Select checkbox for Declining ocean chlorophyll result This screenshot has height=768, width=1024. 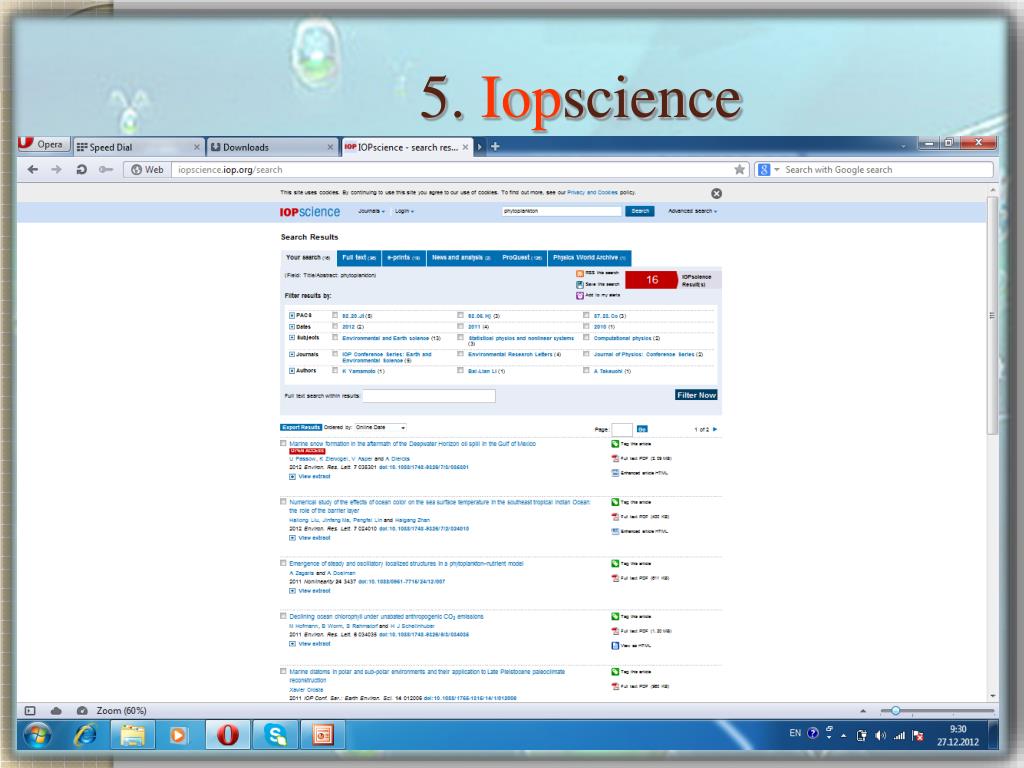(283, 616)
